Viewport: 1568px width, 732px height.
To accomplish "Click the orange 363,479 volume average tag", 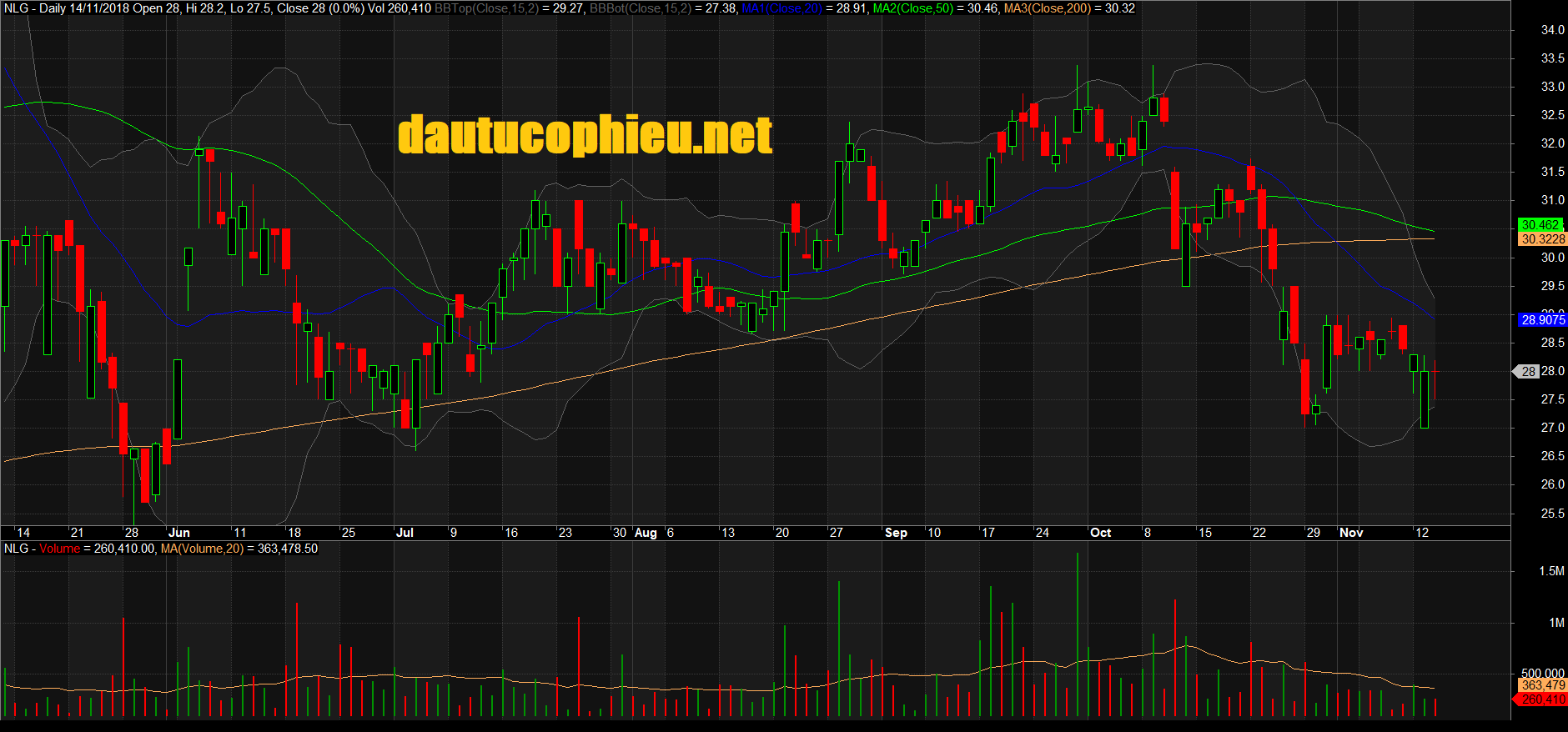I will [x=1542, y=685].
